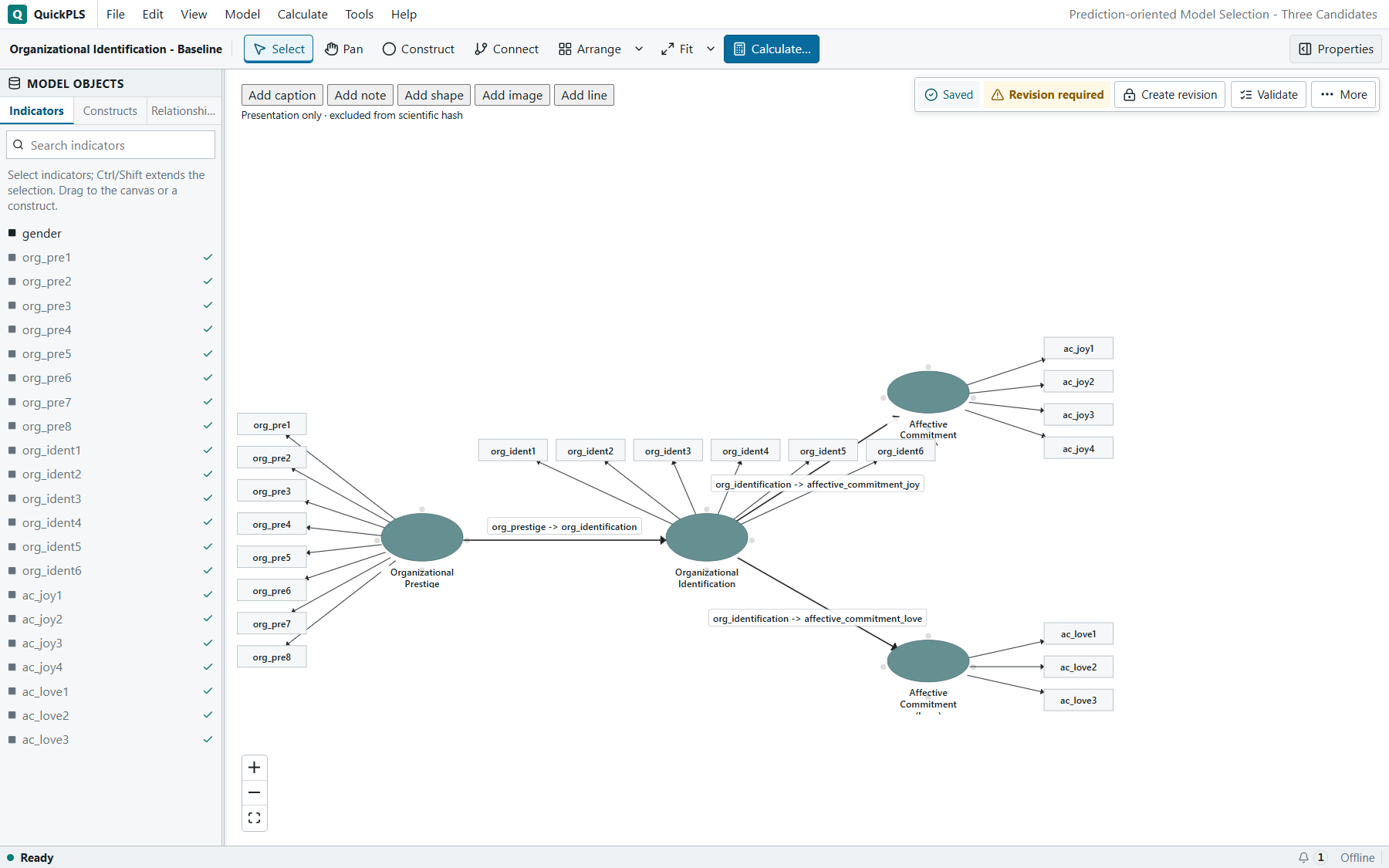The width and height of the screenshot is (1389, 868).
Task: Switch to the Indicators tab
Action: 36,111
